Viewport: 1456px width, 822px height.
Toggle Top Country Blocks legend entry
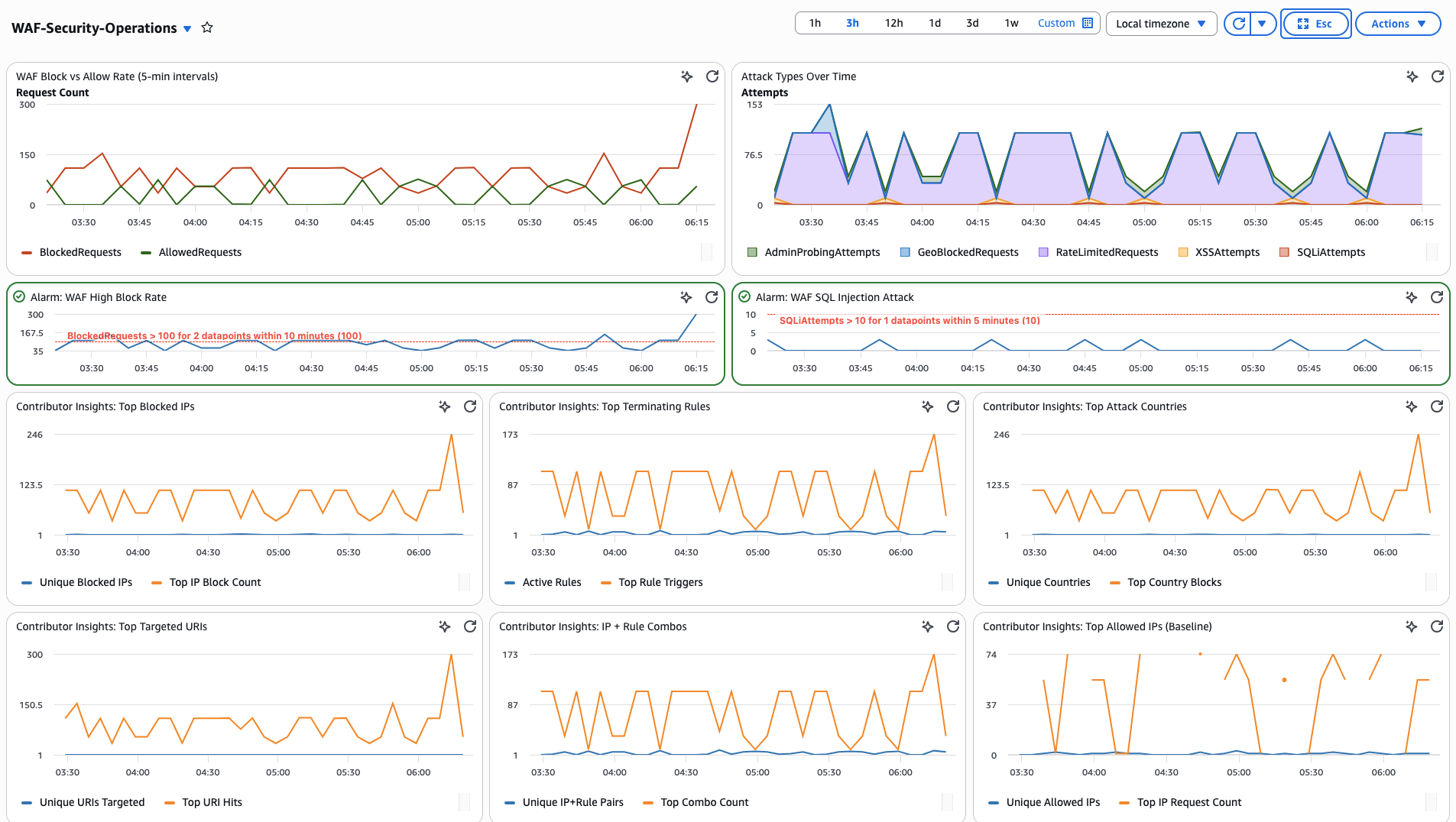pyautogui.click(x=1166, y=582)
